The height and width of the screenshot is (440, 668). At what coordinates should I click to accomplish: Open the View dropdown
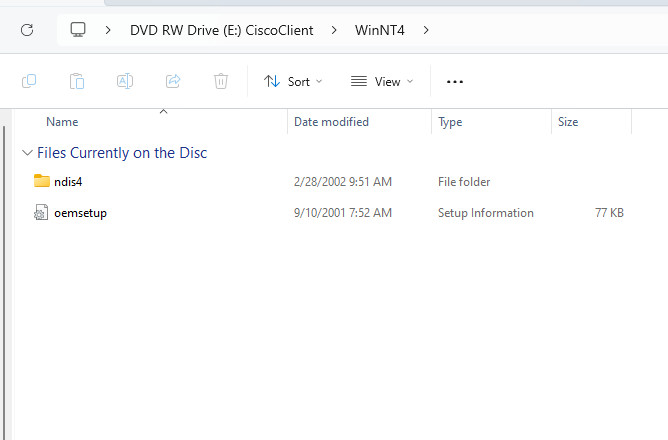click(x=382, y=81)
